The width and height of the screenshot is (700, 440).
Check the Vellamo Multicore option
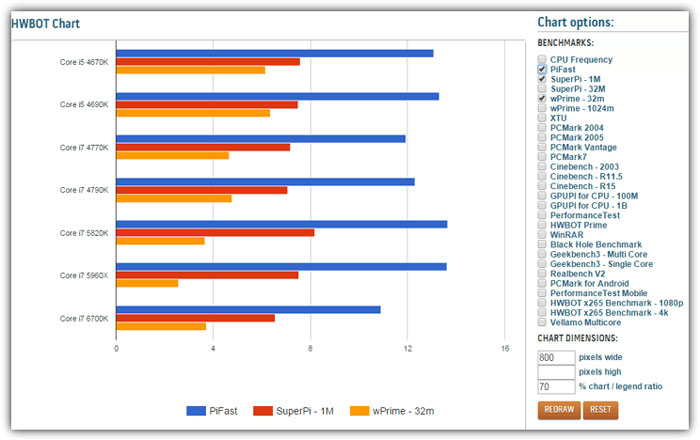pyautogui.click(x=542, y=321)
